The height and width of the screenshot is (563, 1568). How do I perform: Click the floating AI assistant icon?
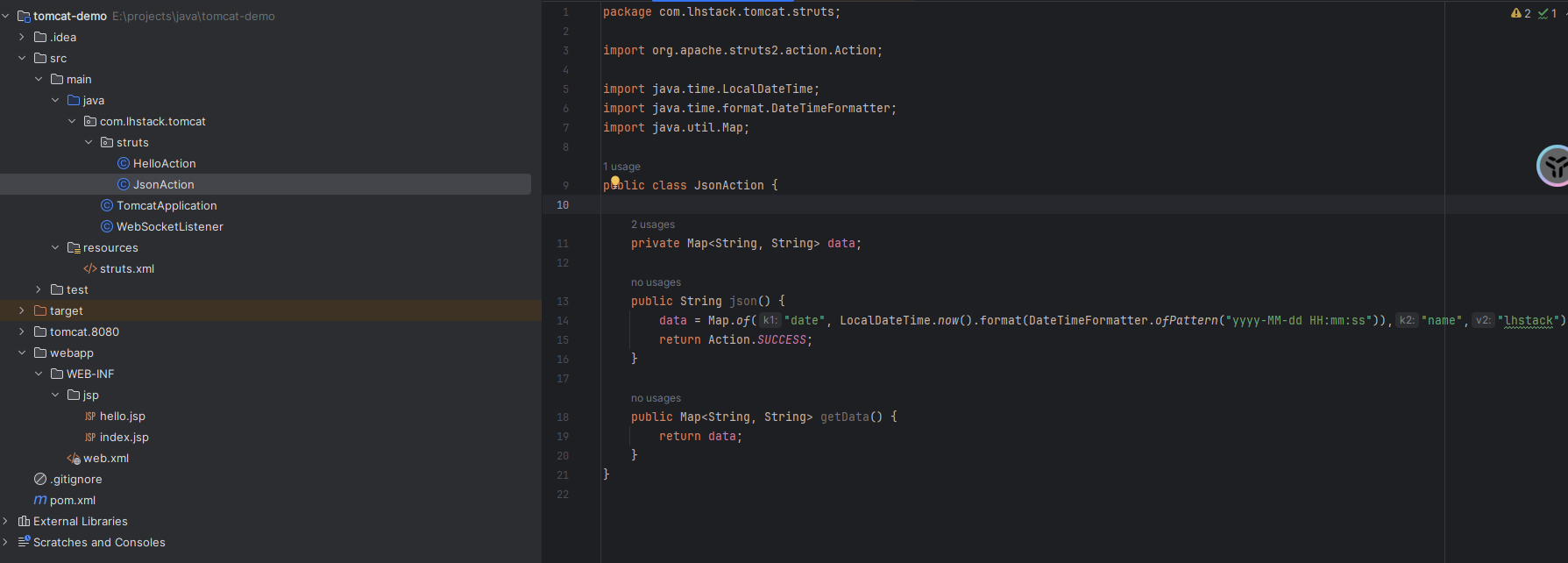point(1555,166)
